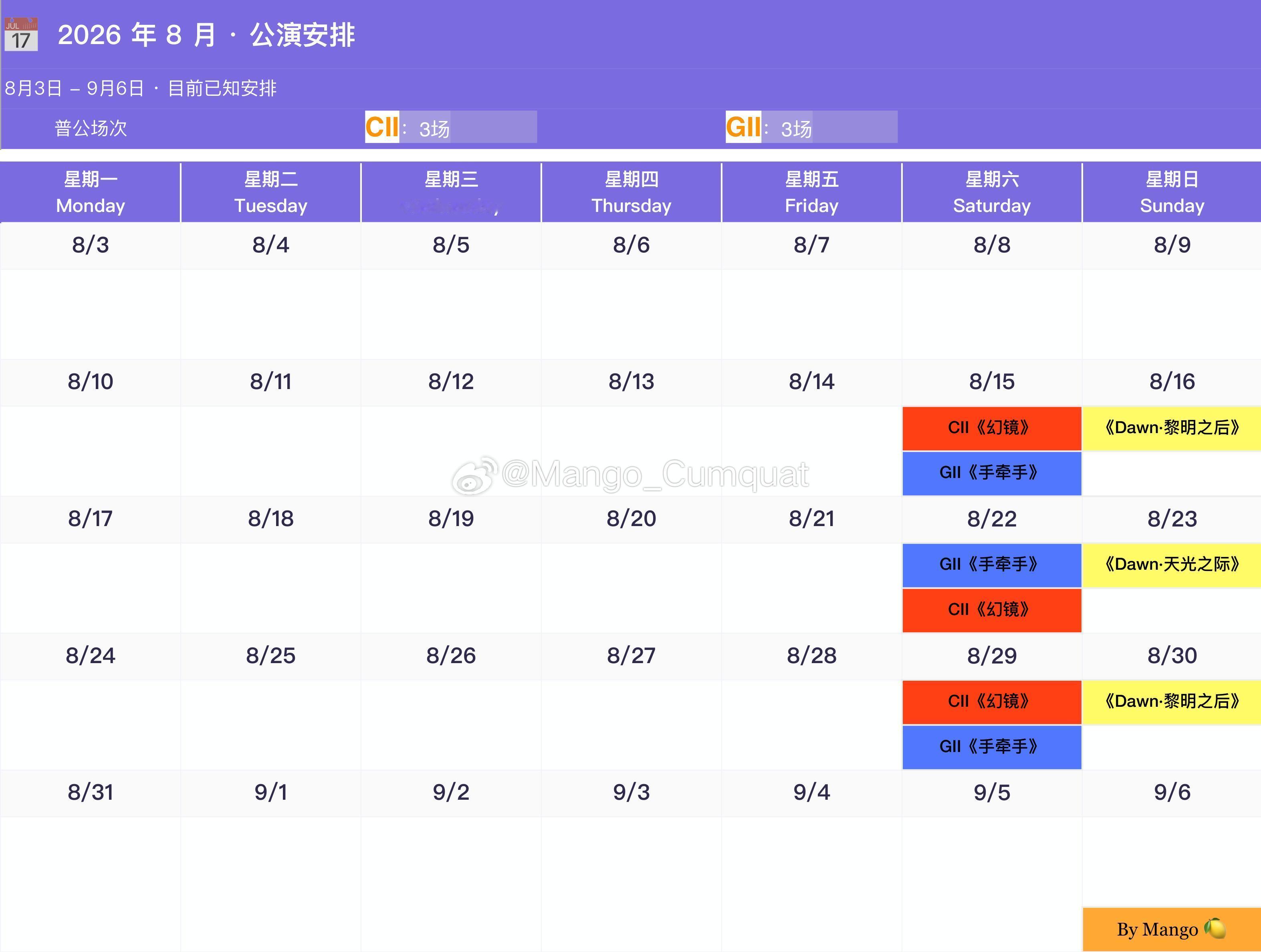Image resolution: width=1261 pixels, height=952 pixels.
Task: Click the 8/4 date cell
Action: 271,246
